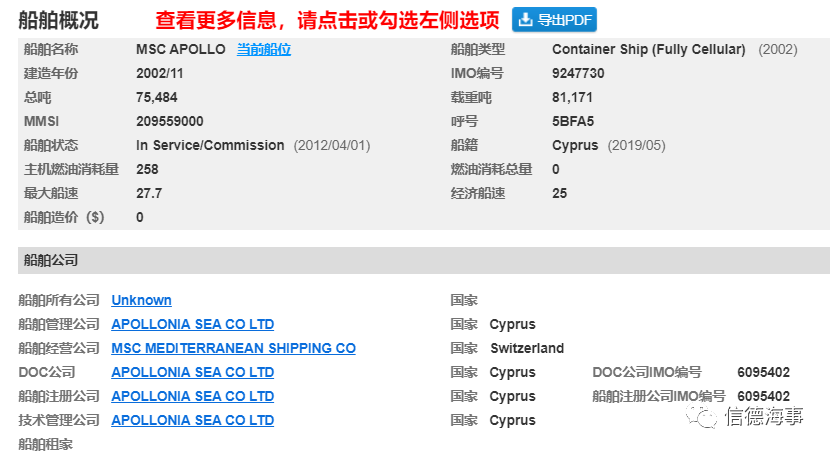
Task: Click the DOC公司IMO编号 value 6095402
Action: [x=763, y=372]
